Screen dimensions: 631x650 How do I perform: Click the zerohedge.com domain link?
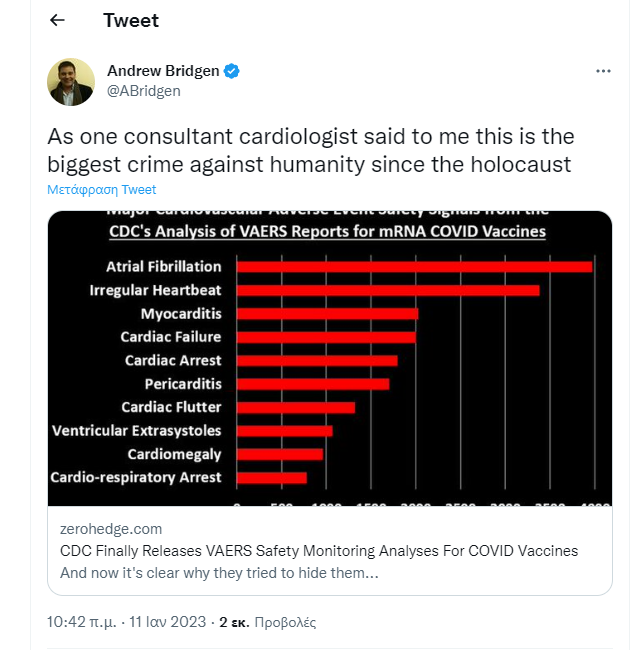111,529
